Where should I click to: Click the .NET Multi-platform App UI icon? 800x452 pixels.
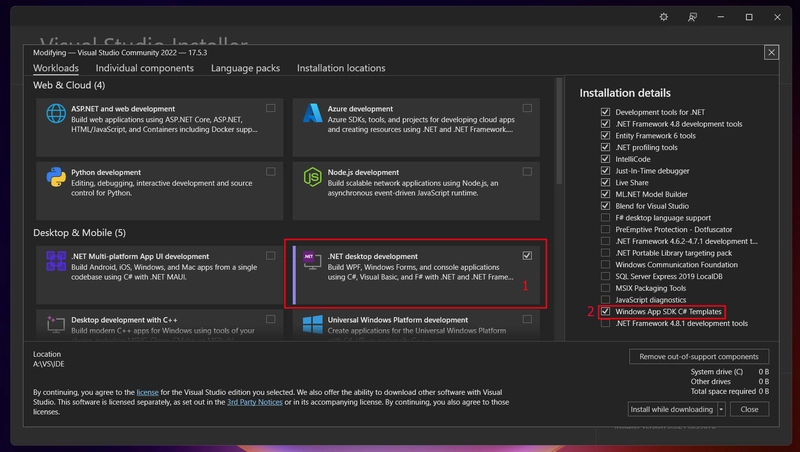[x=56, y=261]
